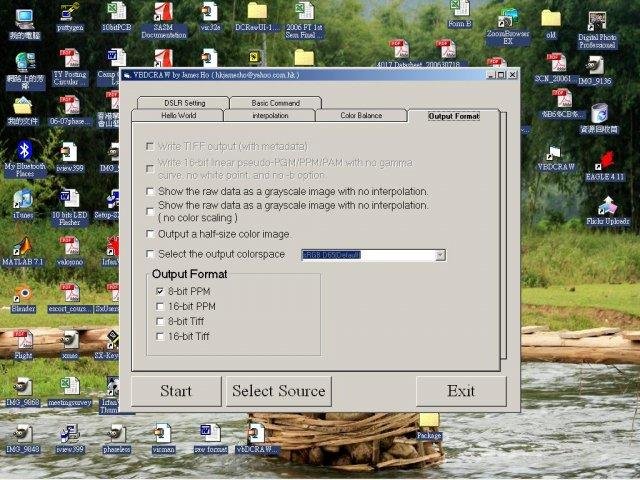
Task: Click the Exit button
Action: (x=461, y=391)
